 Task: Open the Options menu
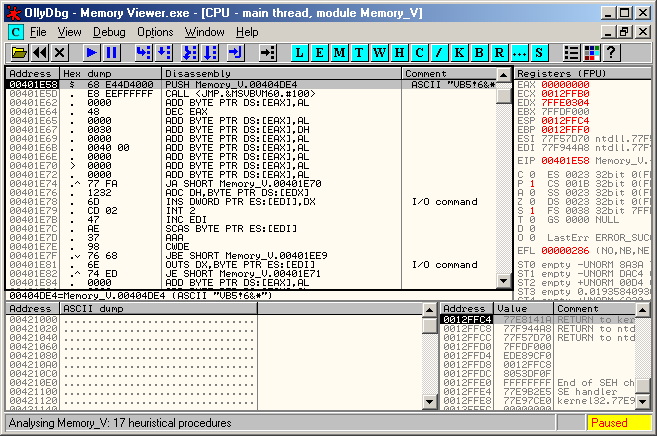click(x=155, y=32)
